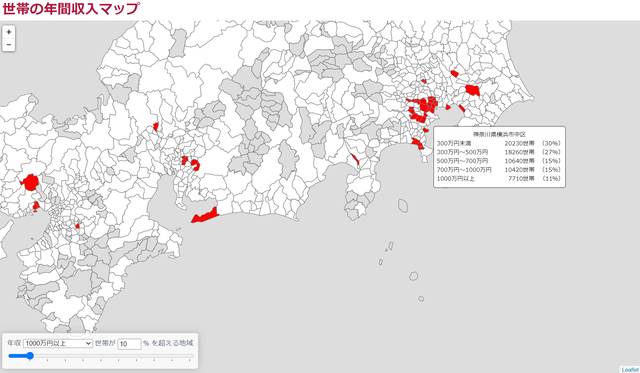Open the 年収 income bracket dropdown

coord(58,344)
